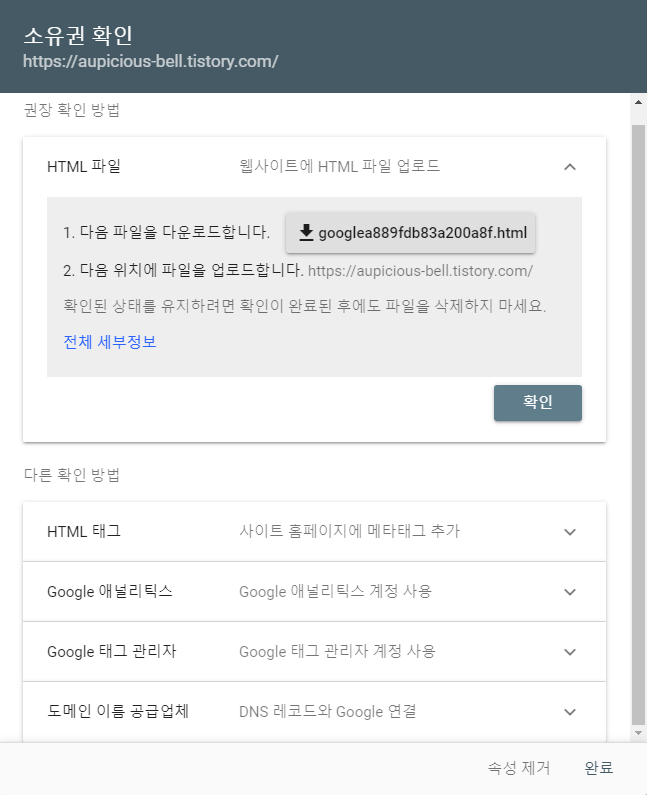Click 'Google 태그 관리자 계정 사용' description
Viewport: 647px width, 795px height.
pos(337,651)
